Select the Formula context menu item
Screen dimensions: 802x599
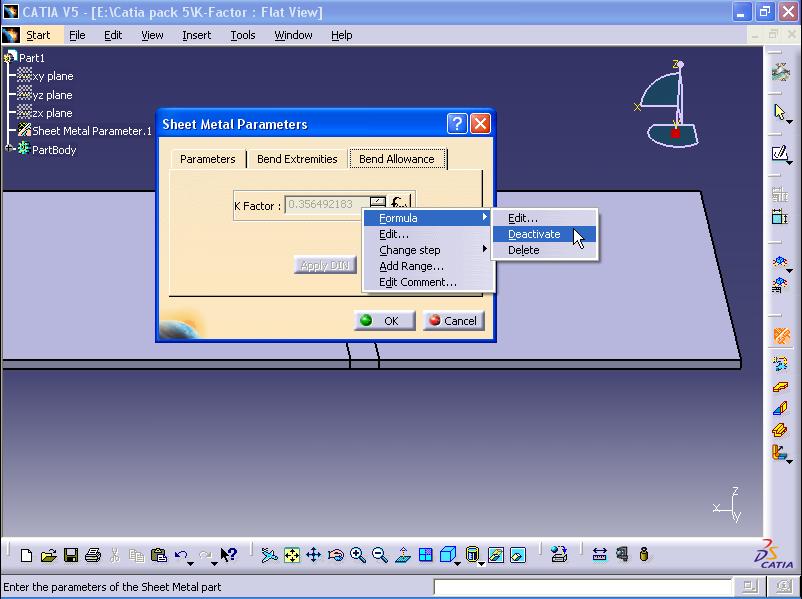428,218
